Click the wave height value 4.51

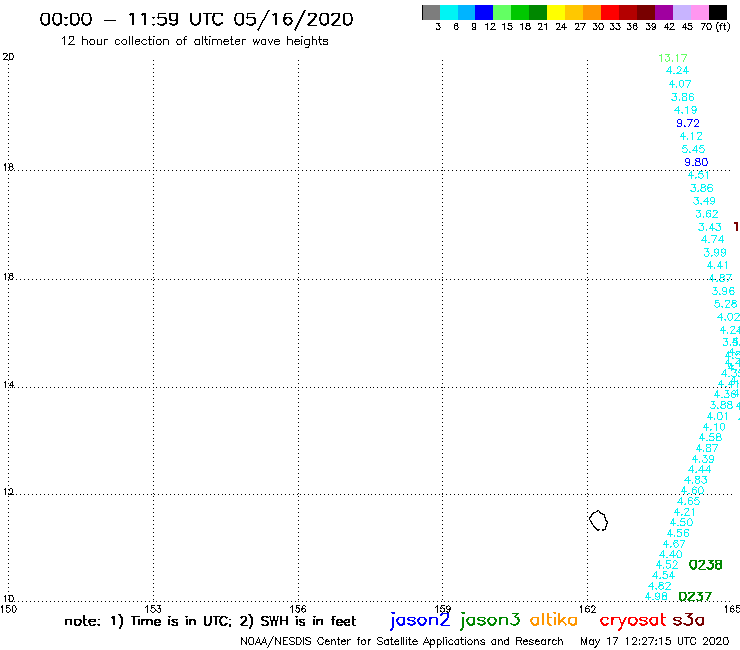coord(698,175)
